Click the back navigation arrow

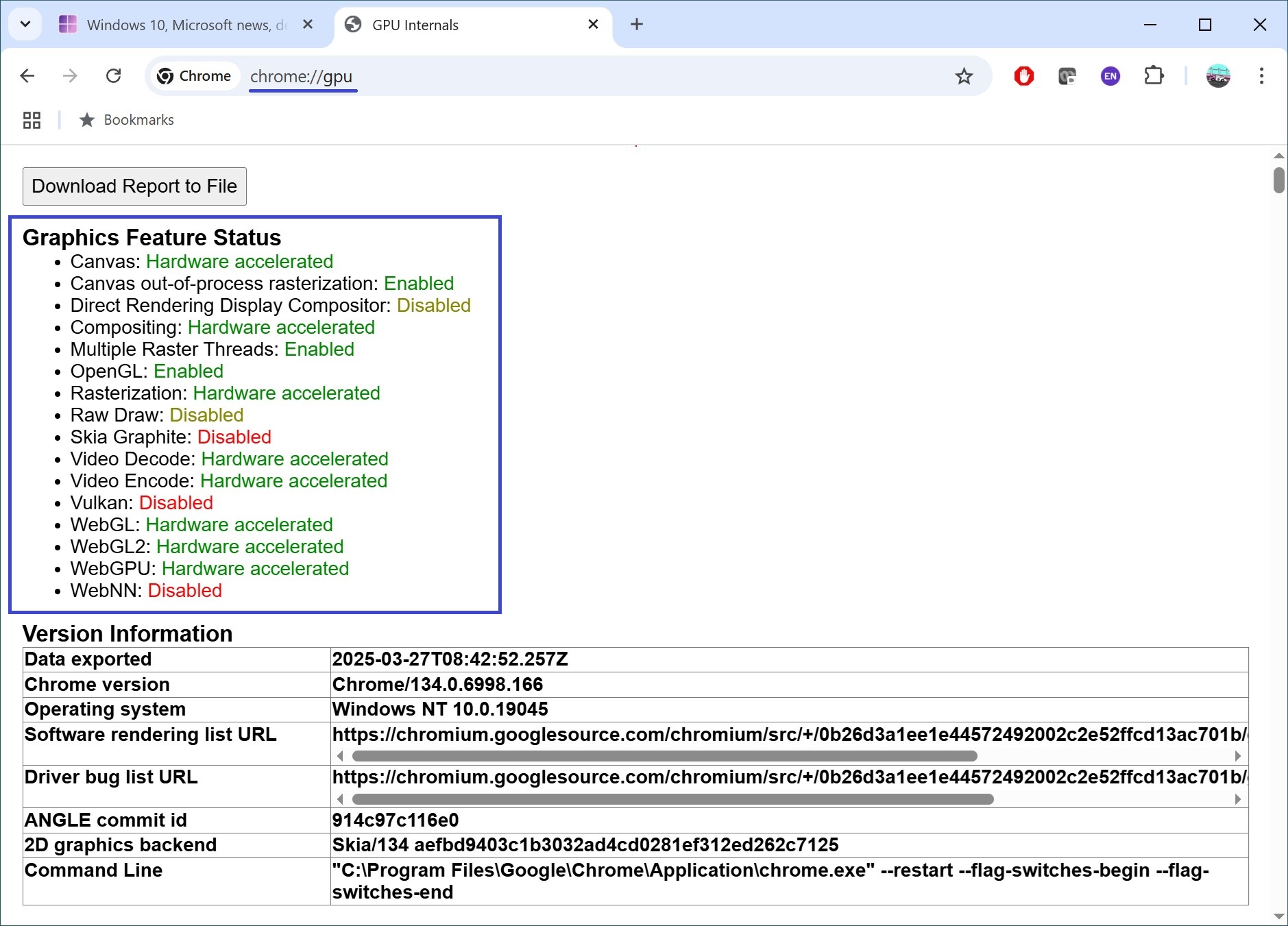tap(27, 76)
